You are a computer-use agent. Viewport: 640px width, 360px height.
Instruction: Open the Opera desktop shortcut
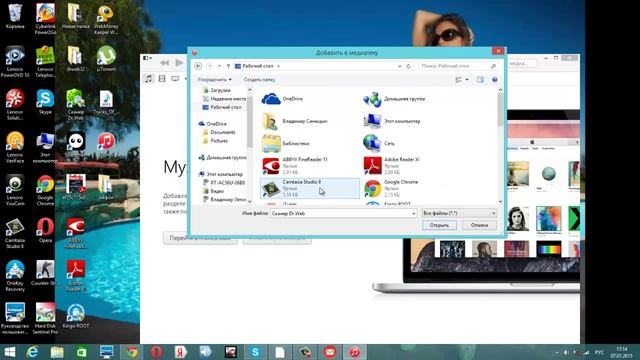[x=45, y=231]
